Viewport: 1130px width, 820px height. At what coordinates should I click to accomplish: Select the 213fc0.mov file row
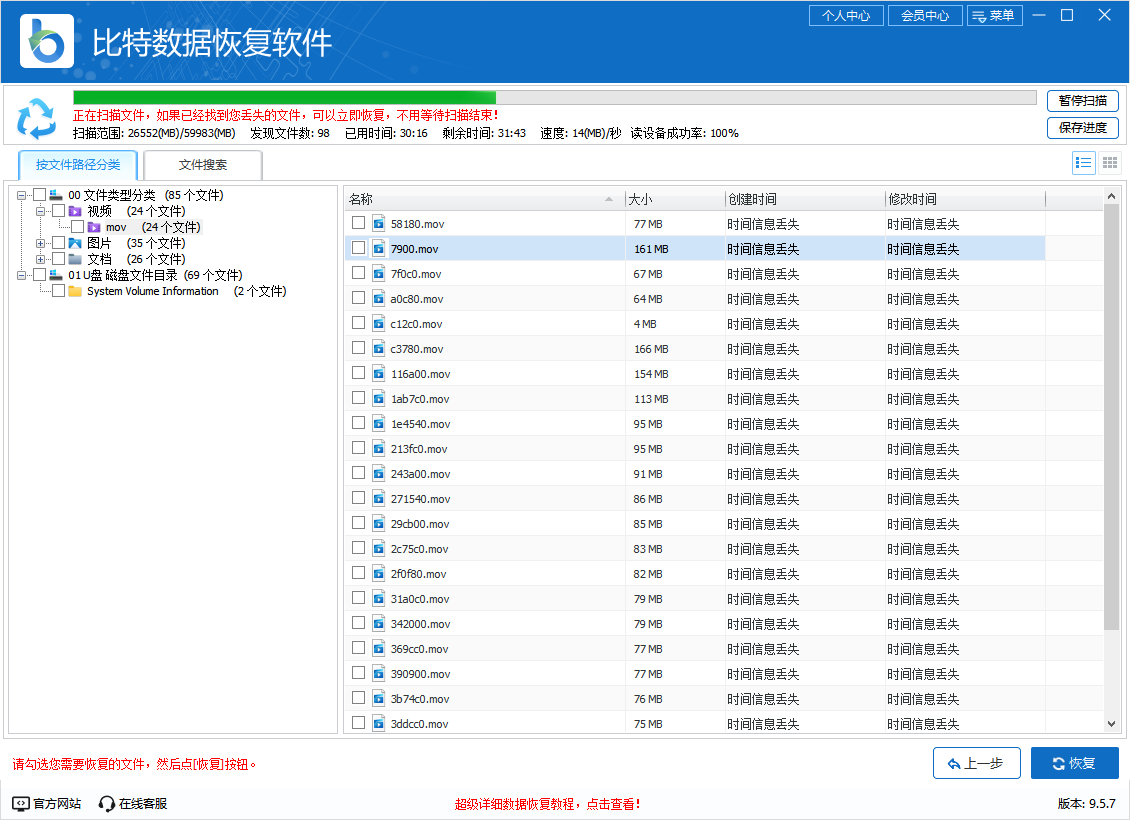(695, 448)
